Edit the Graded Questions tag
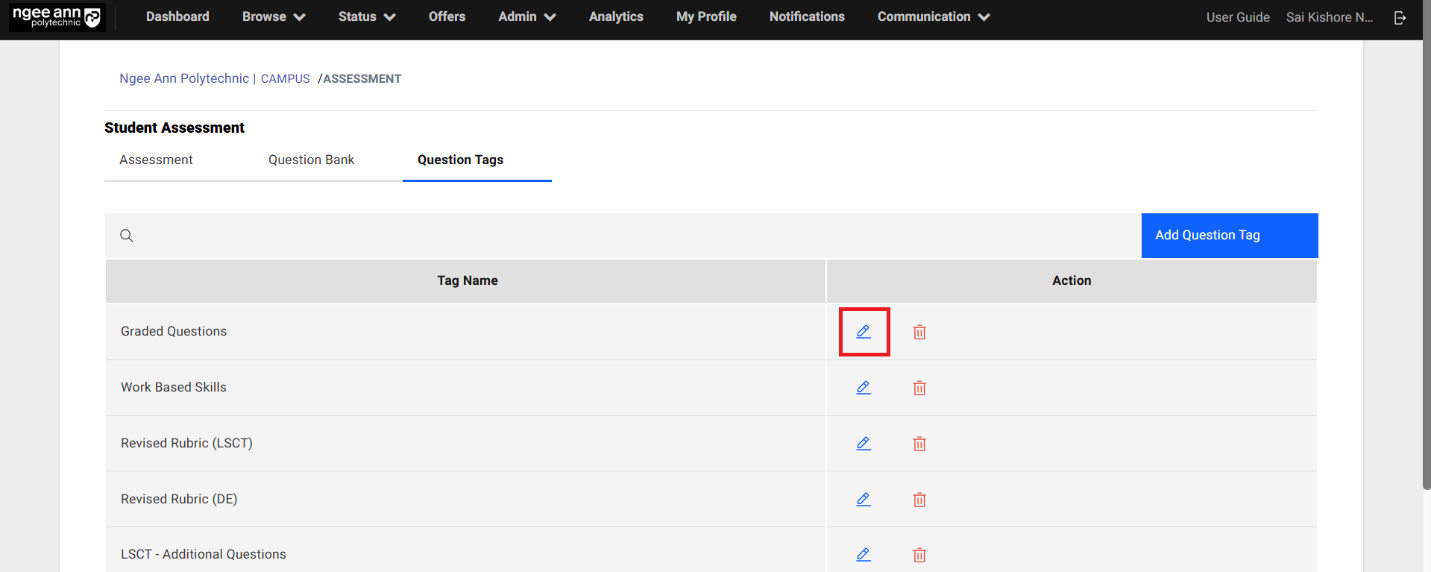Image resolution: width=1431 pixels, height=572 pixels. pos(863,332)
